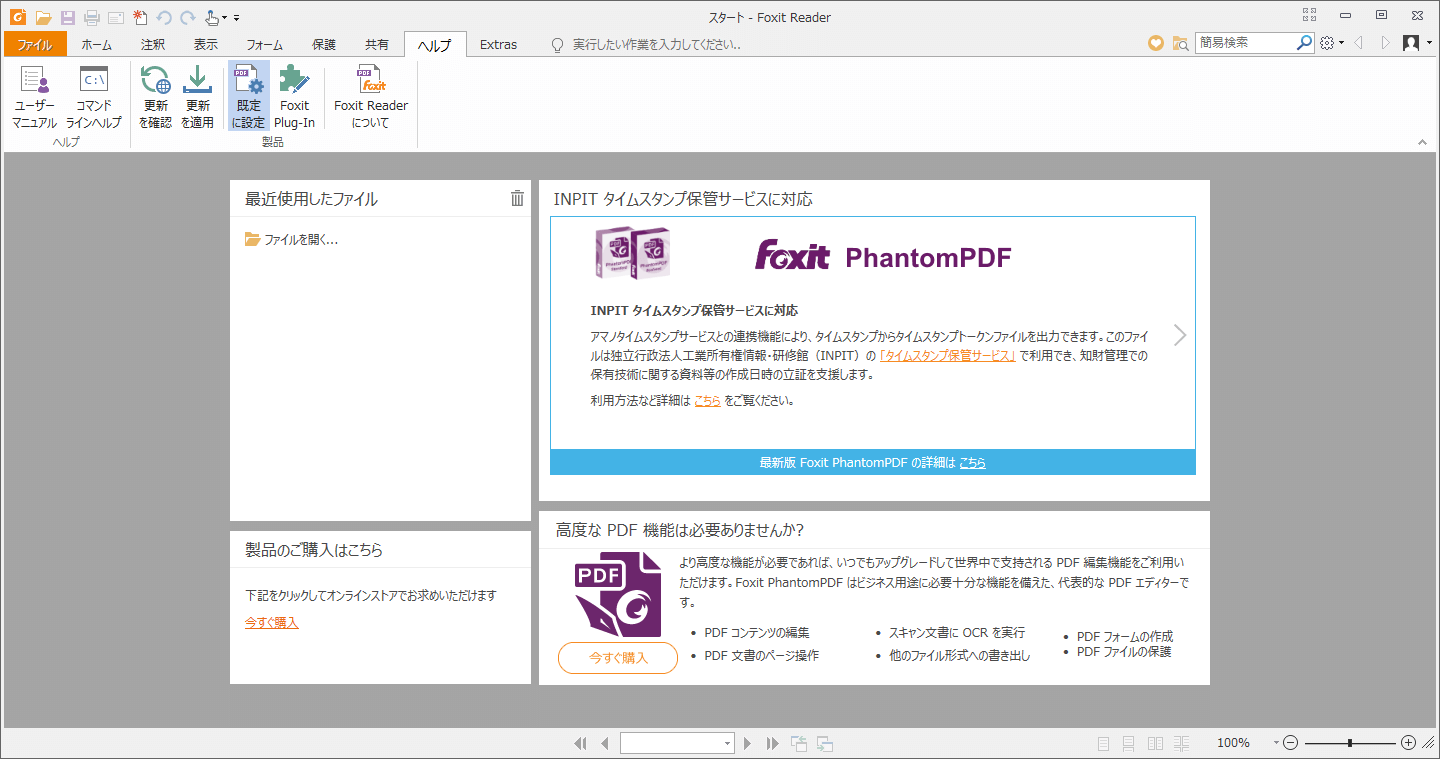Click the orange heart icon
Screen dimensions: 1440x759
point(1156,43)
